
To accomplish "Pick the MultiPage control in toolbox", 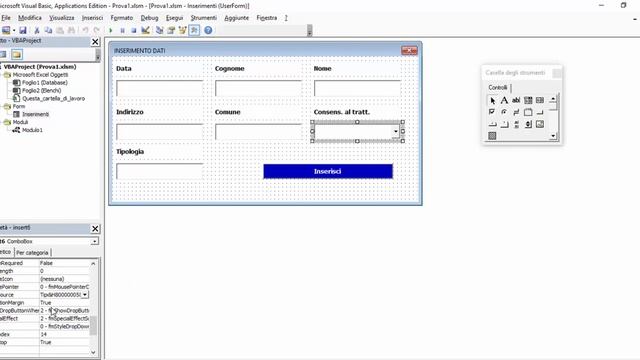I will click(x=504, y=124).
